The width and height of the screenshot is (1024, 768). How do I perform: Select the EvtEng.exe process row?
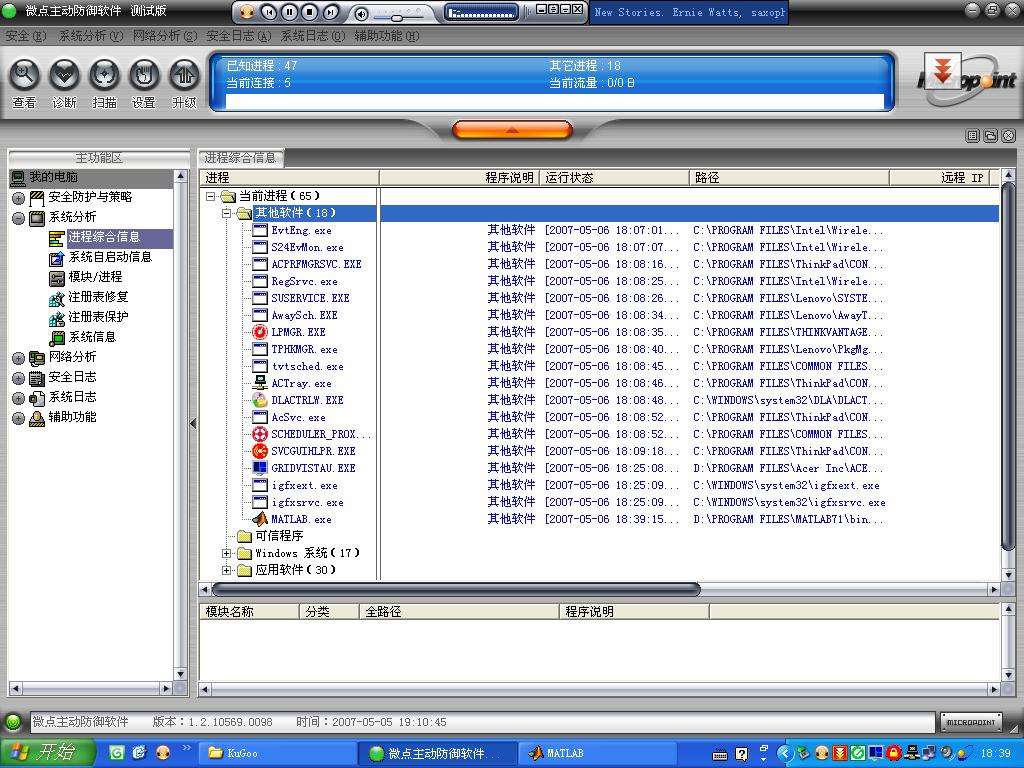pyautogui.click(x=601, y=230)
